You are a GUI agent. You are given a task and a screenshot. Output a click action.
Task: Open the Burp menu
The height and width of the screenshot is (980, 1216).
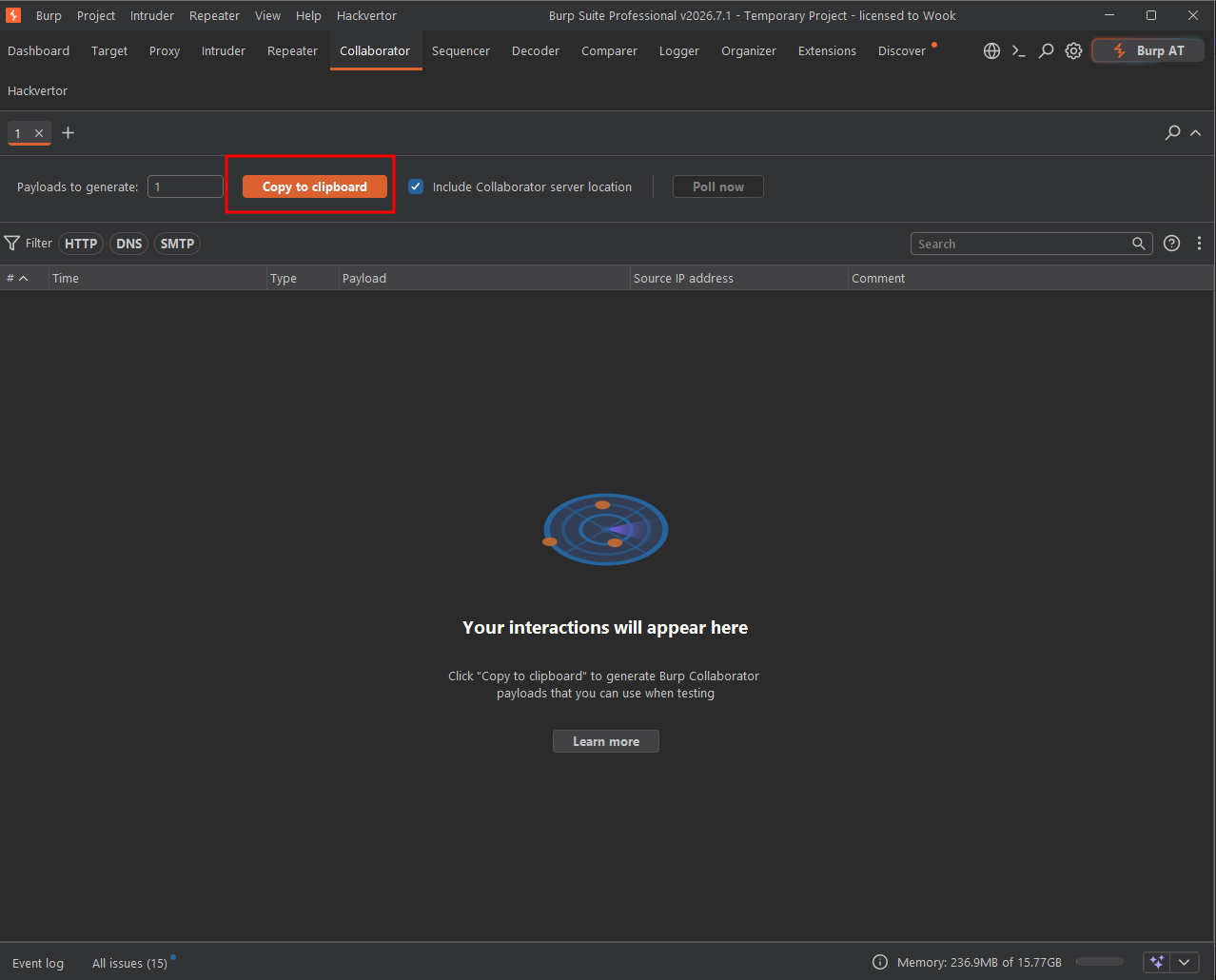49,15
